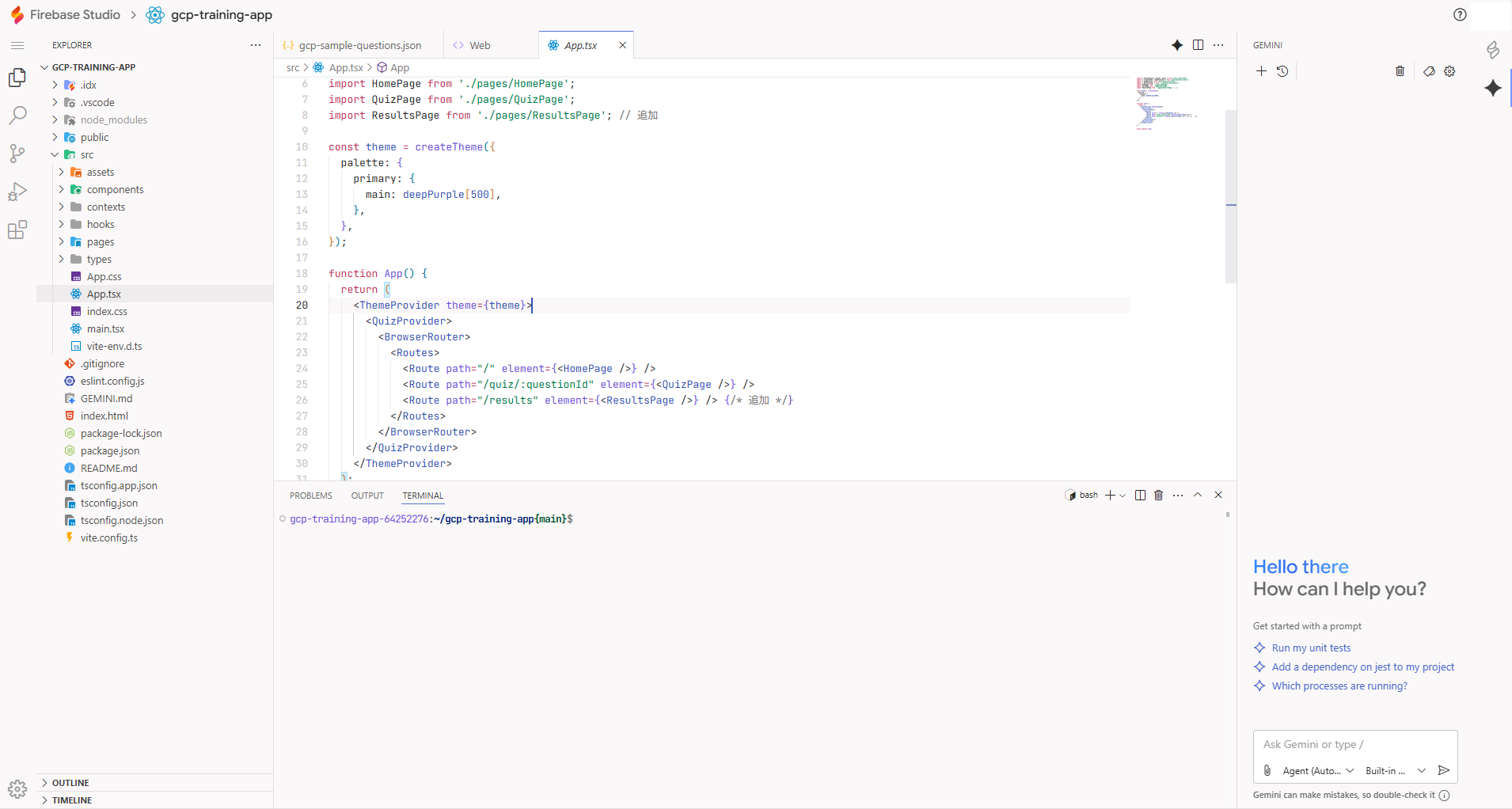Split the editor to the right
The width and height of the screenshot is (1512, 809).
[x=1198, y=45]
